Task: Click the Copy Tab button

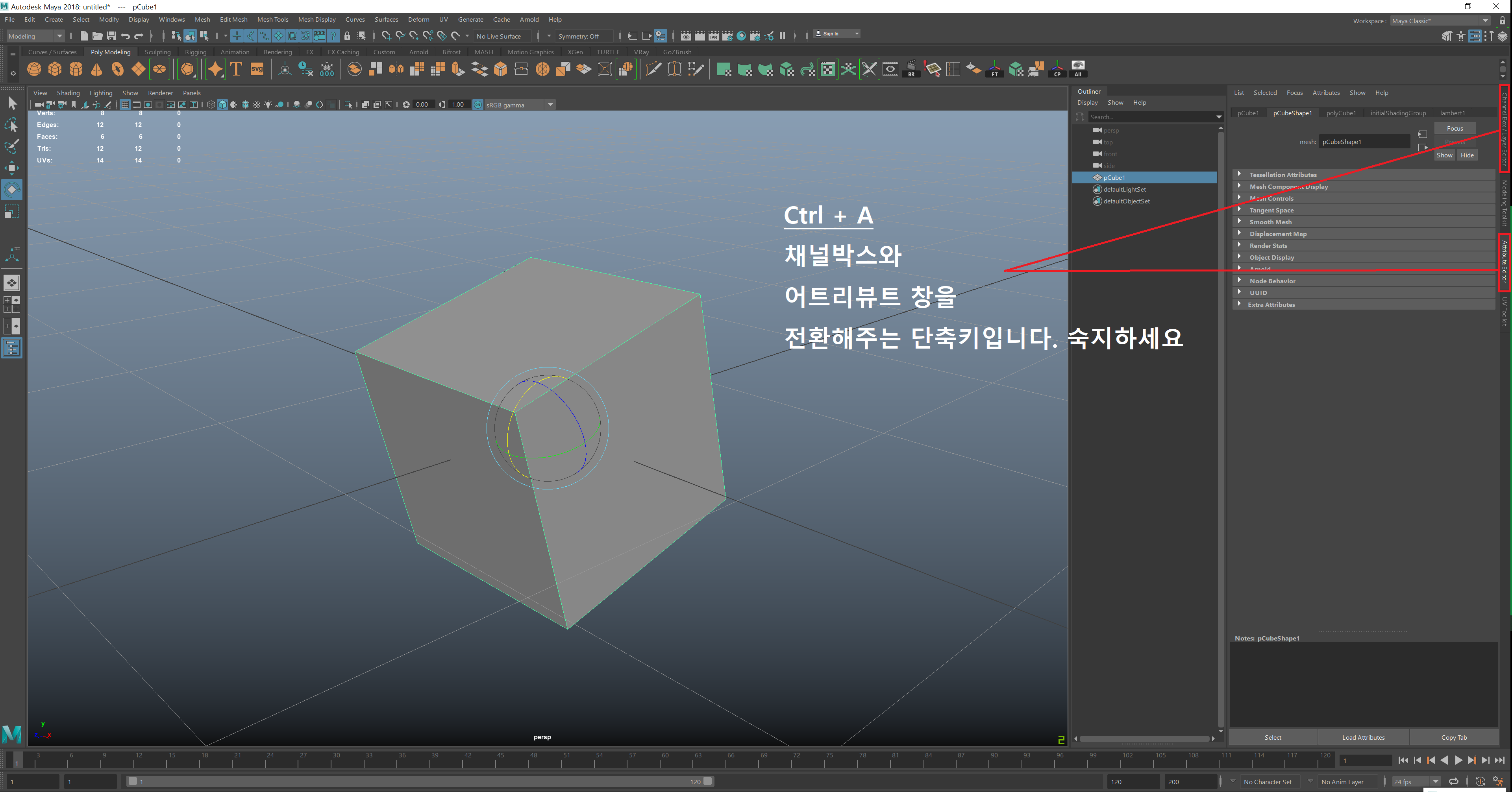Action: coord(1453,737)
